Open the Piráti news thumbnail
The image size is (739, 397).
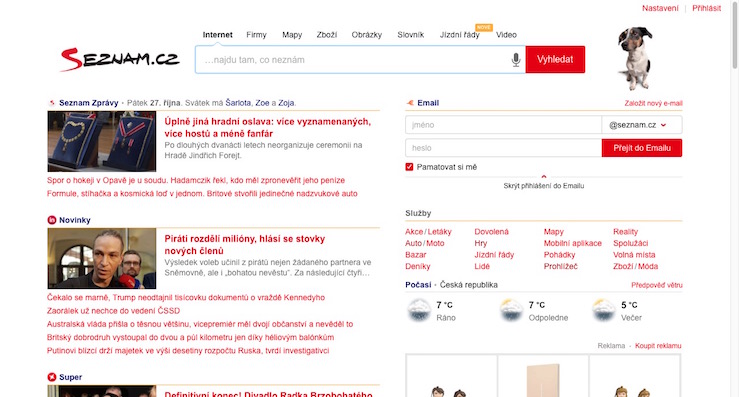[x=102, y=258]
